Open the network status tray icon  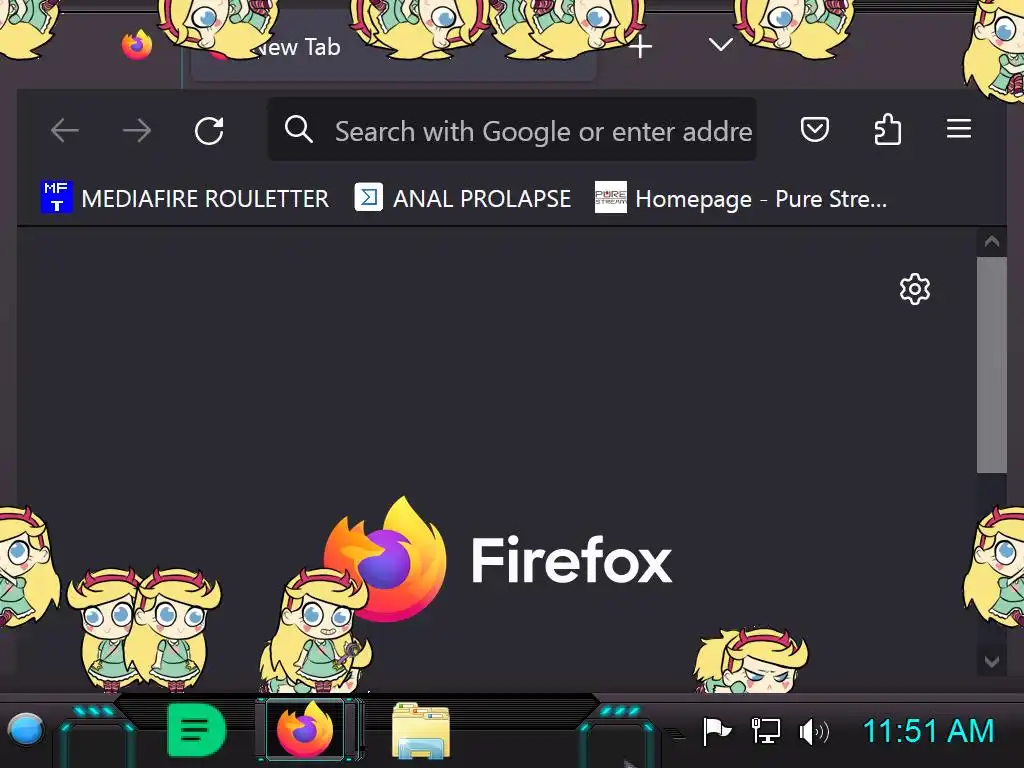pos(765,730)
